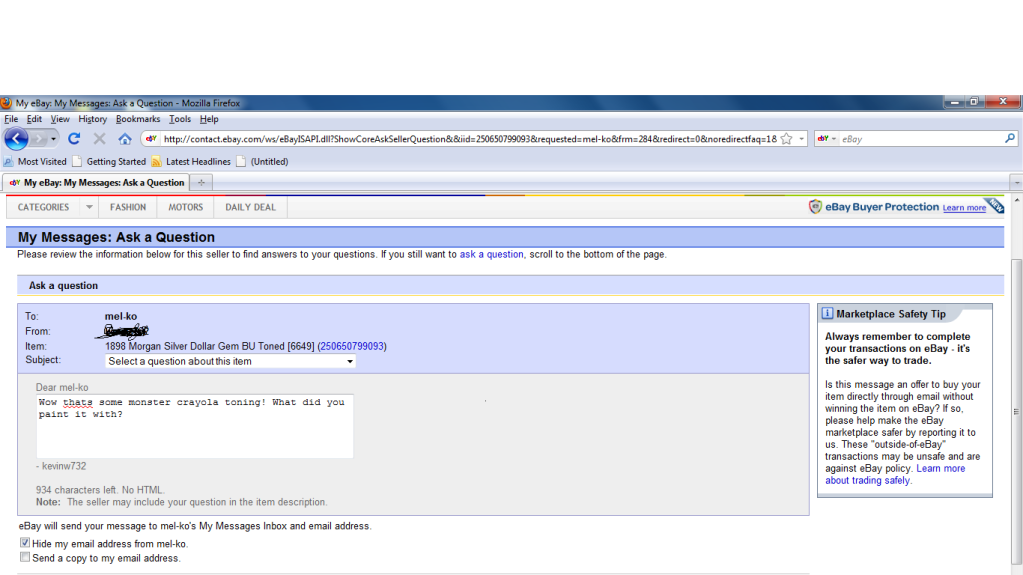Image resolution: width=1023 pixels, height=575 pixels.
Task: Click the '934 characters left. No HTML.' text
Action: (100, 490)
